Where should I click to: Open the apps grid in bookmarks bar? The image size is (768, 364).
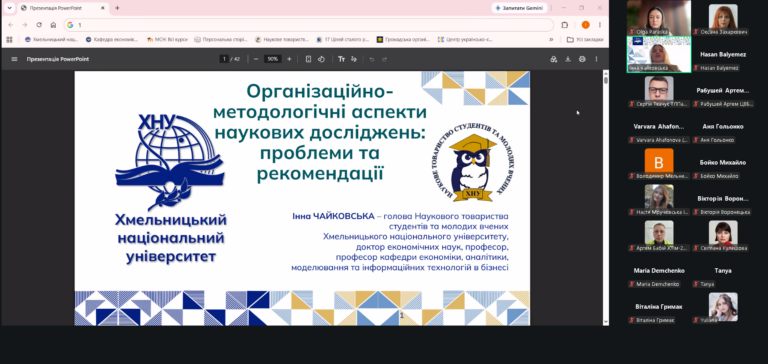pyautogui.click(x=9, y=40)
